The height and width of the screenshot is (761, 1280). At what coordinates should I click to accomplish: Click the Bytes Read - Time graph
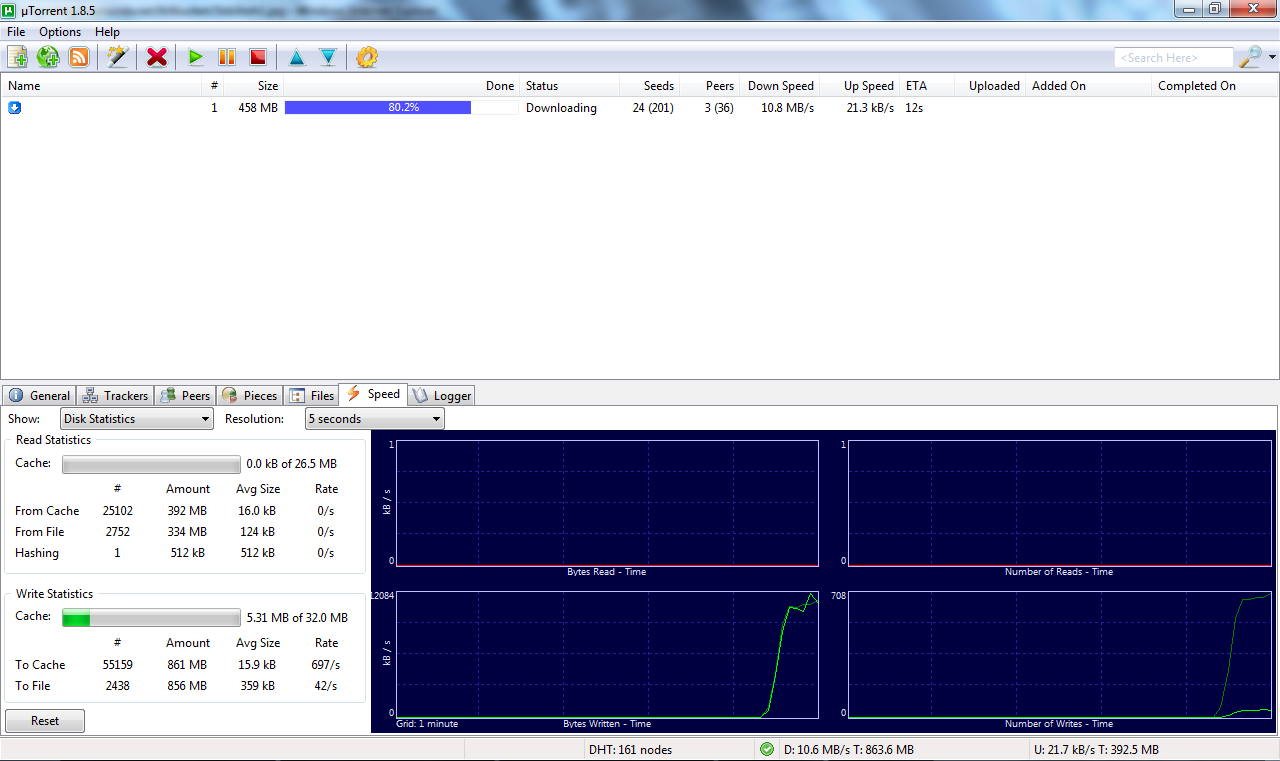[607, 503]
